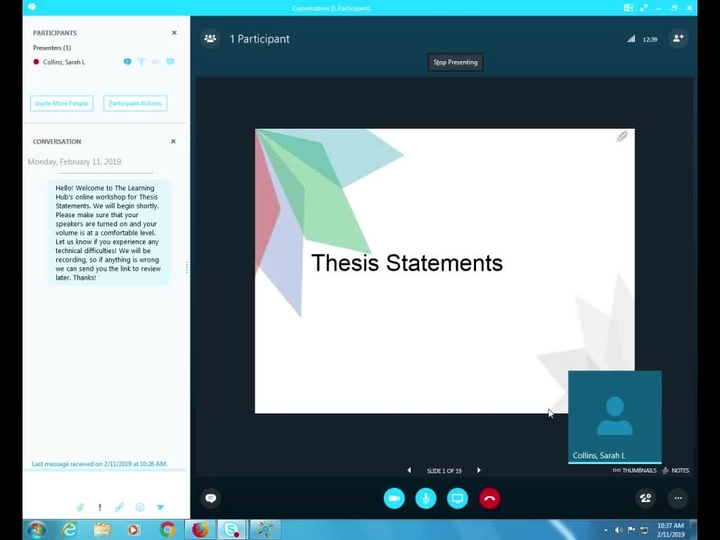Toggle the IM conversation pane bubble
The height and width of the screenshot is (540, 720).
point(210,498)
